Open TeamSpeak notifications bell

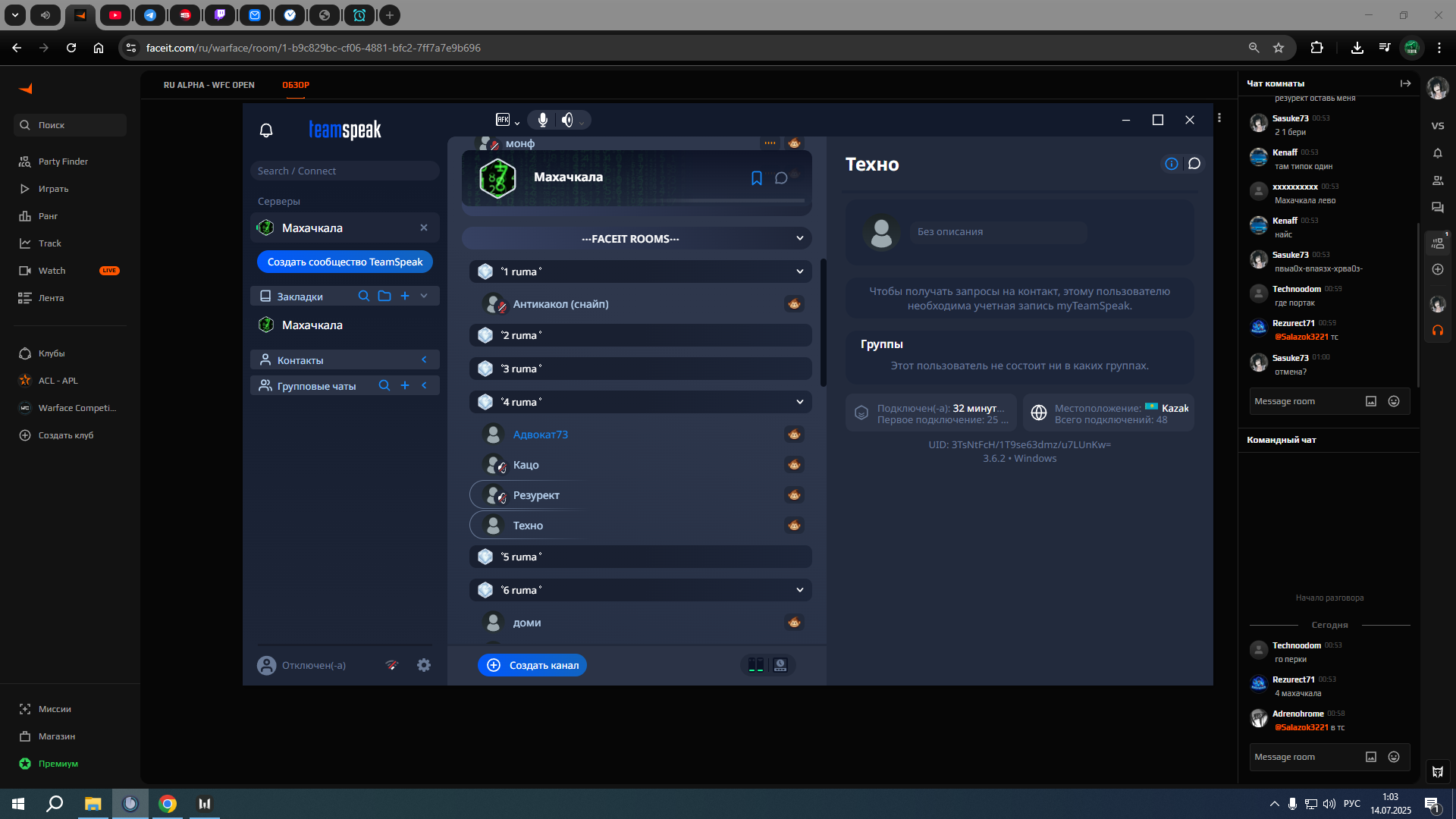266,130
